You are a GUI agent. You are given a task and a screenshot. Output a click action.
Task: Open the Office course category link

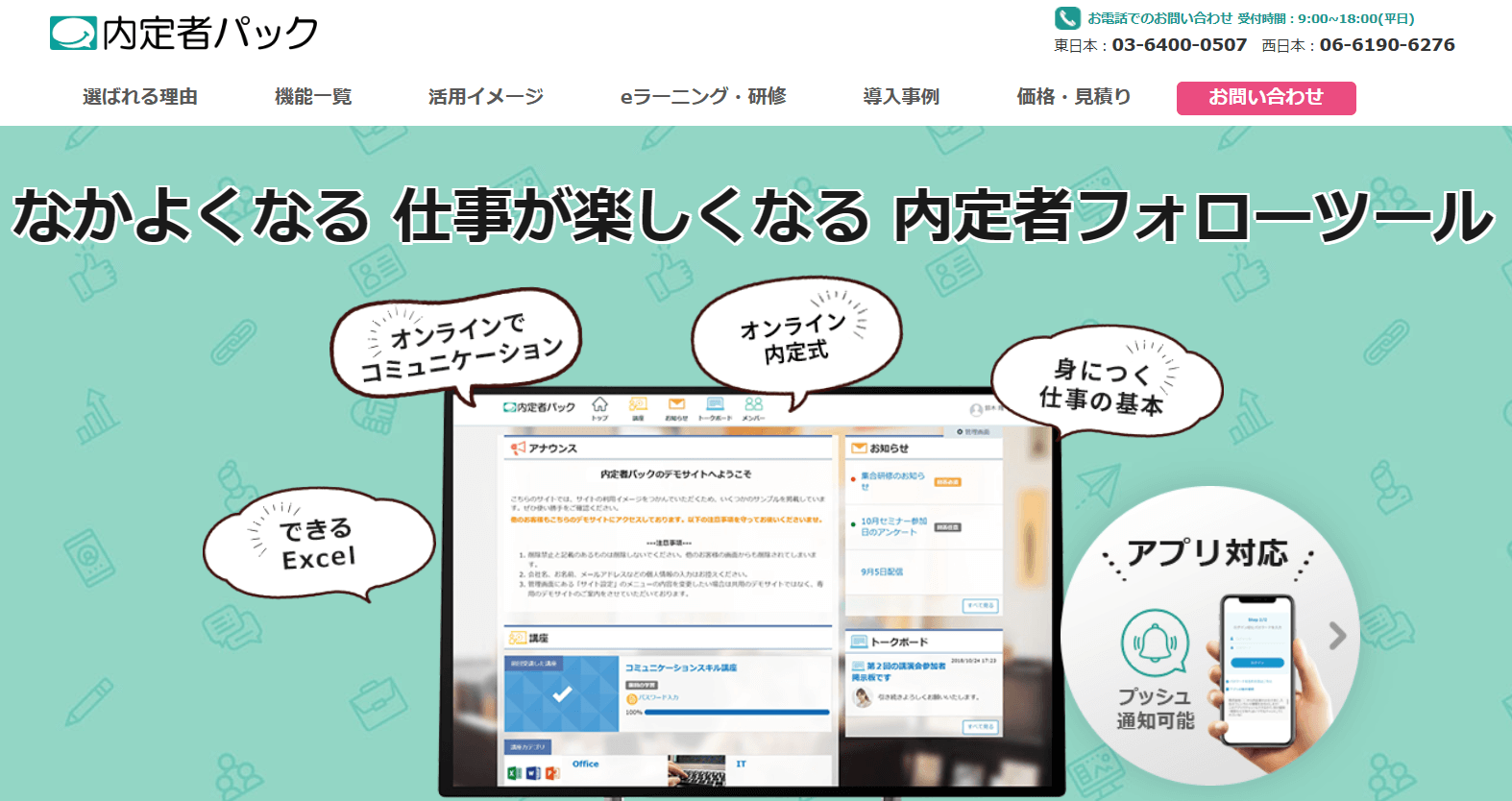click(586, 765)
